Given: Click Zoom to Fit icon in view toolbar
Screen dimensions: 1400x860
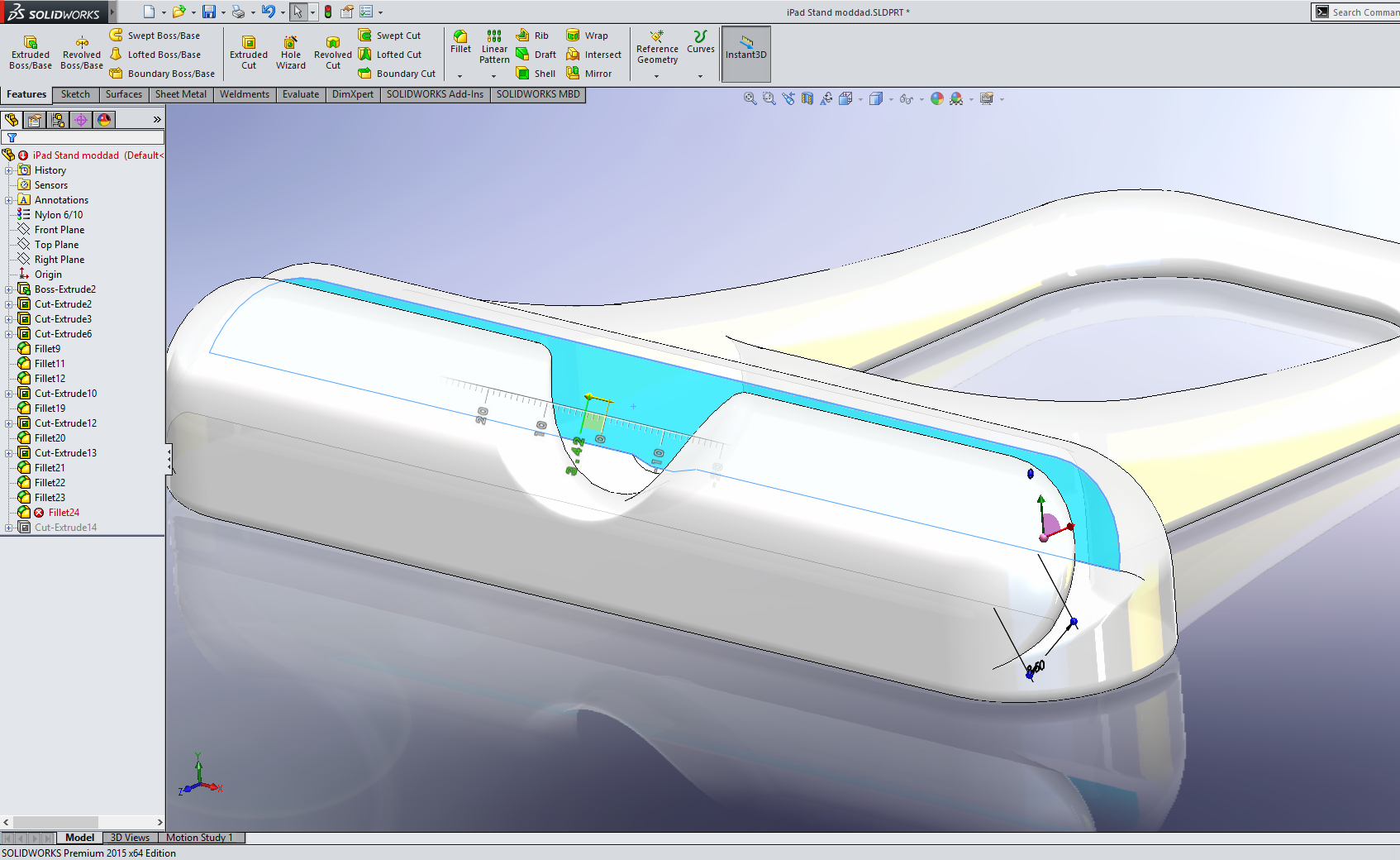Looking at the screenshot, I should pyautogui.click(x=750, y=98).
